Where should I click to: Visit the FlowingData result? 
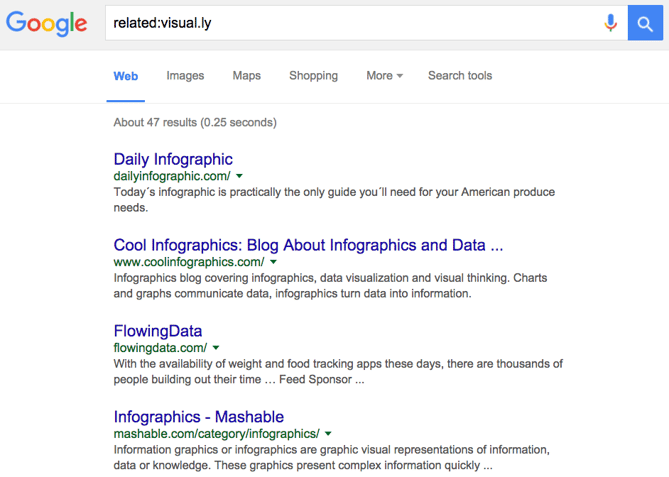pyautogui.click(x=158, y=331)
